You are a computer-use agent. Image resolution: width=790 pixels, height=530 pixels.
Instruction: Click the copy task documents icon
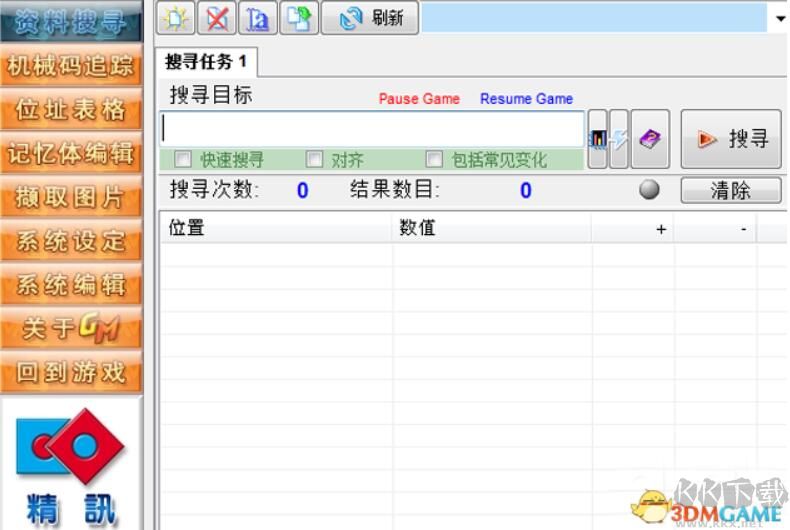tap(299, 18)
